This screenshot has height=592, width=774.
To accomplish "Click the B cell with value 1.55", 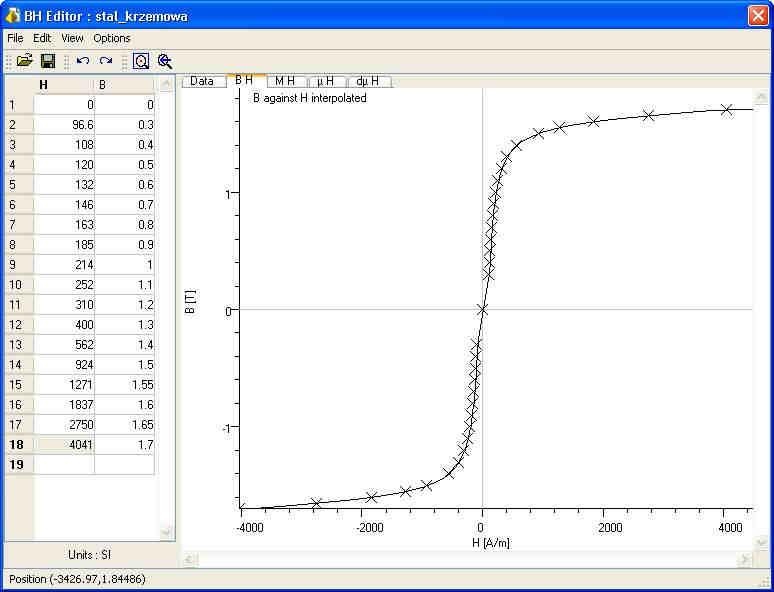I will click(x=124, y=385).
